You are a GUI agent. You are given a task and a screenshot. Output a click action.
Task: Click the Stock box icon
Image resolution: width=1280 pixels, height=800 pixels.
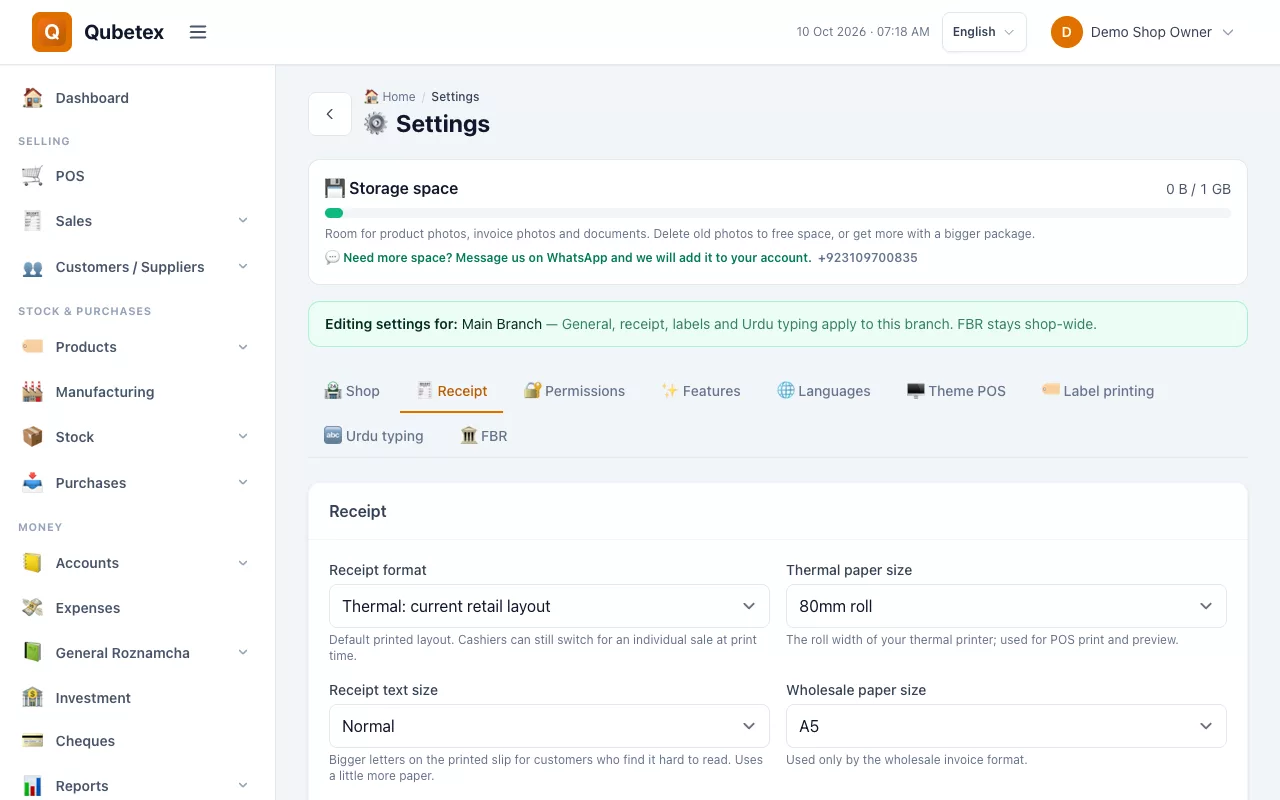[33, 437]
